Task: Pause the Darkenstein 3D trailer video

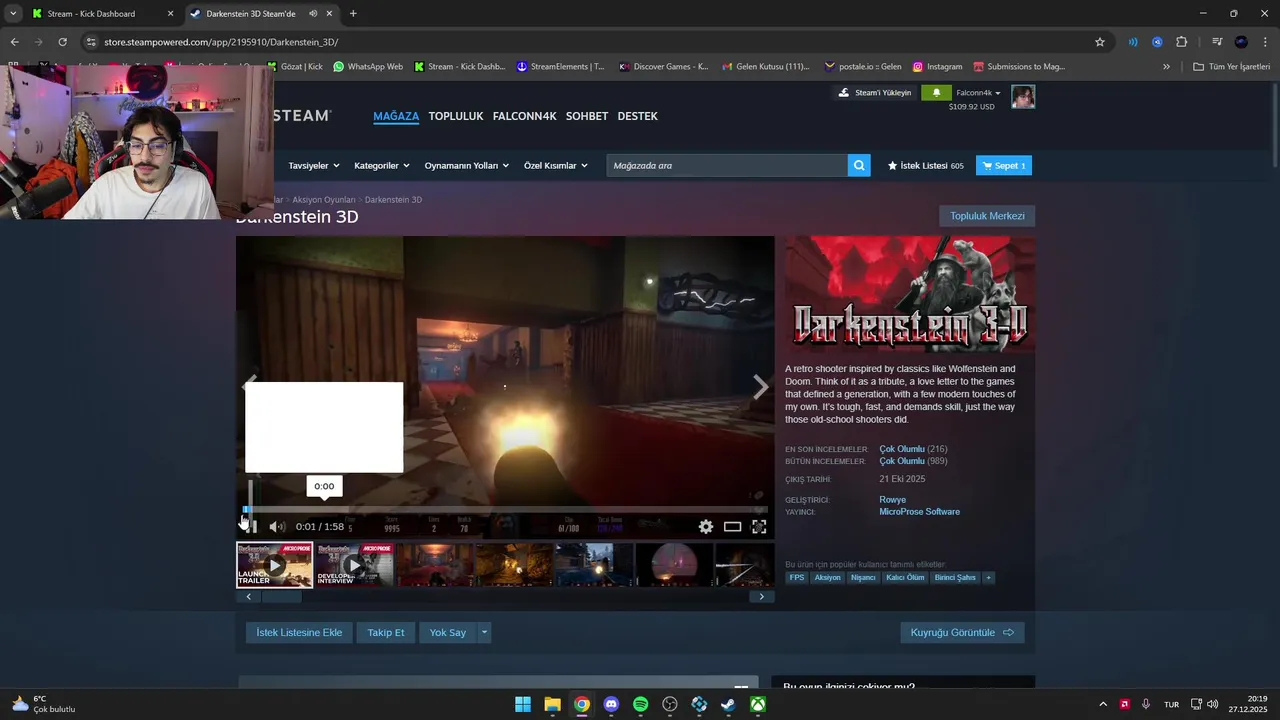Action: 250,526
